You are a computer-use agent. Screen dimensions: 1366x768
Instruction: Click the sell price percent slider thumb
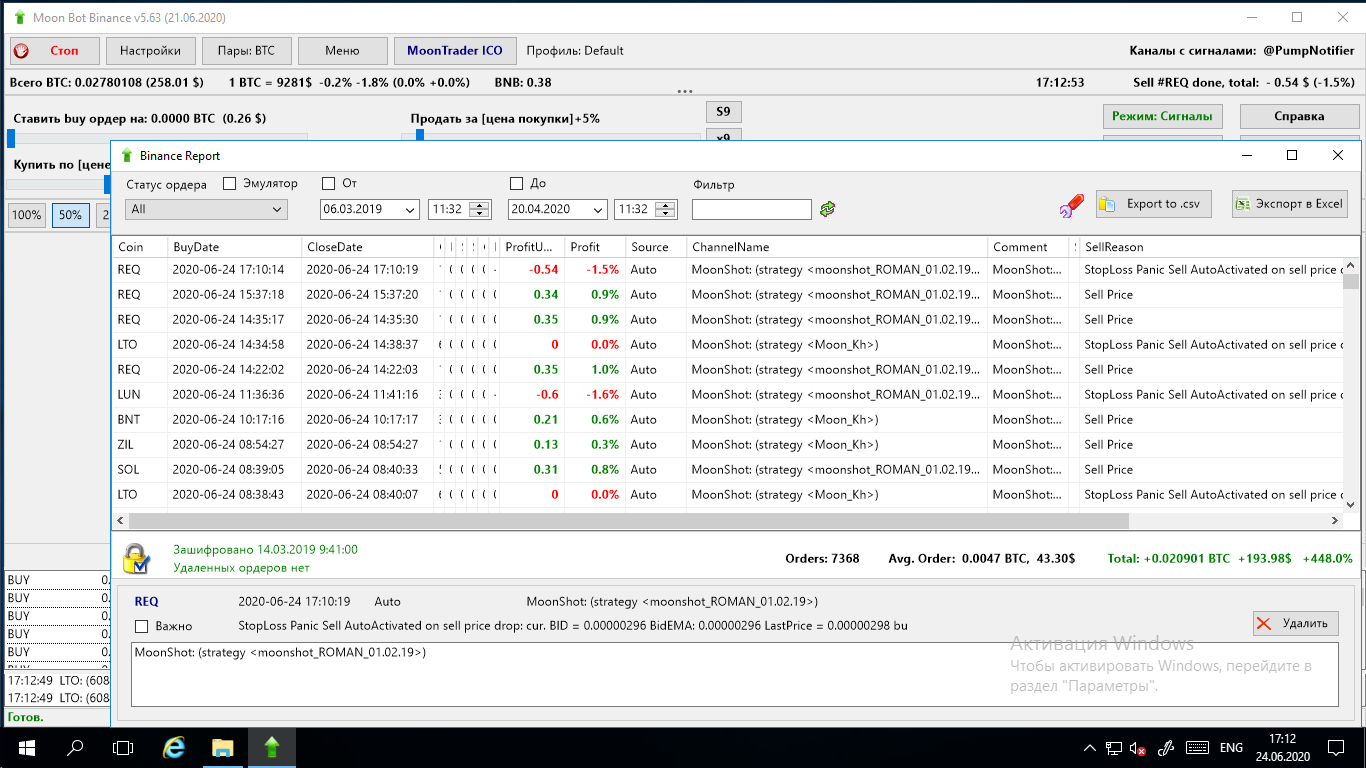coord(420,136)
